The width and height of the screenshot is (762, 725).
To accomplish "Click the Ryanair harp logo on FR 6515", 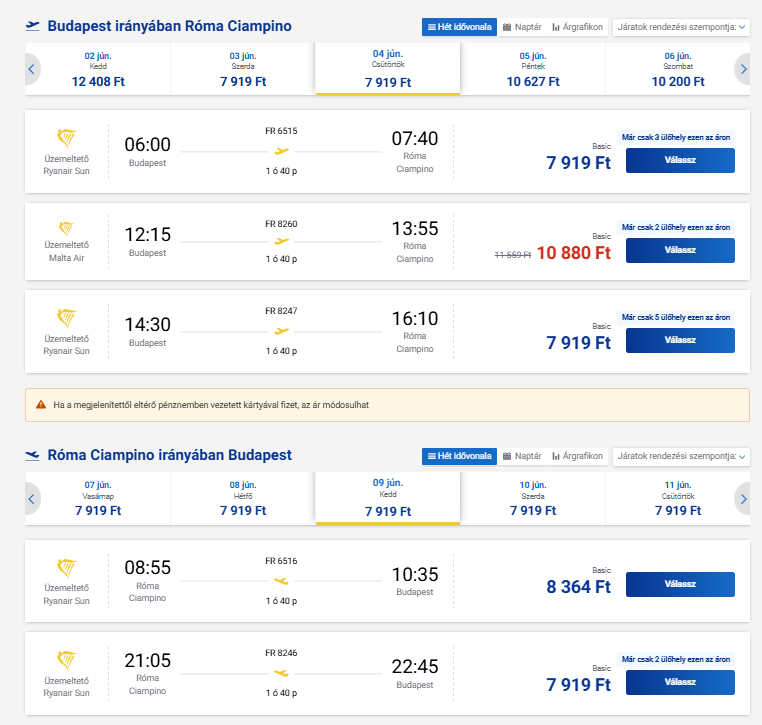I will [67, 138].
